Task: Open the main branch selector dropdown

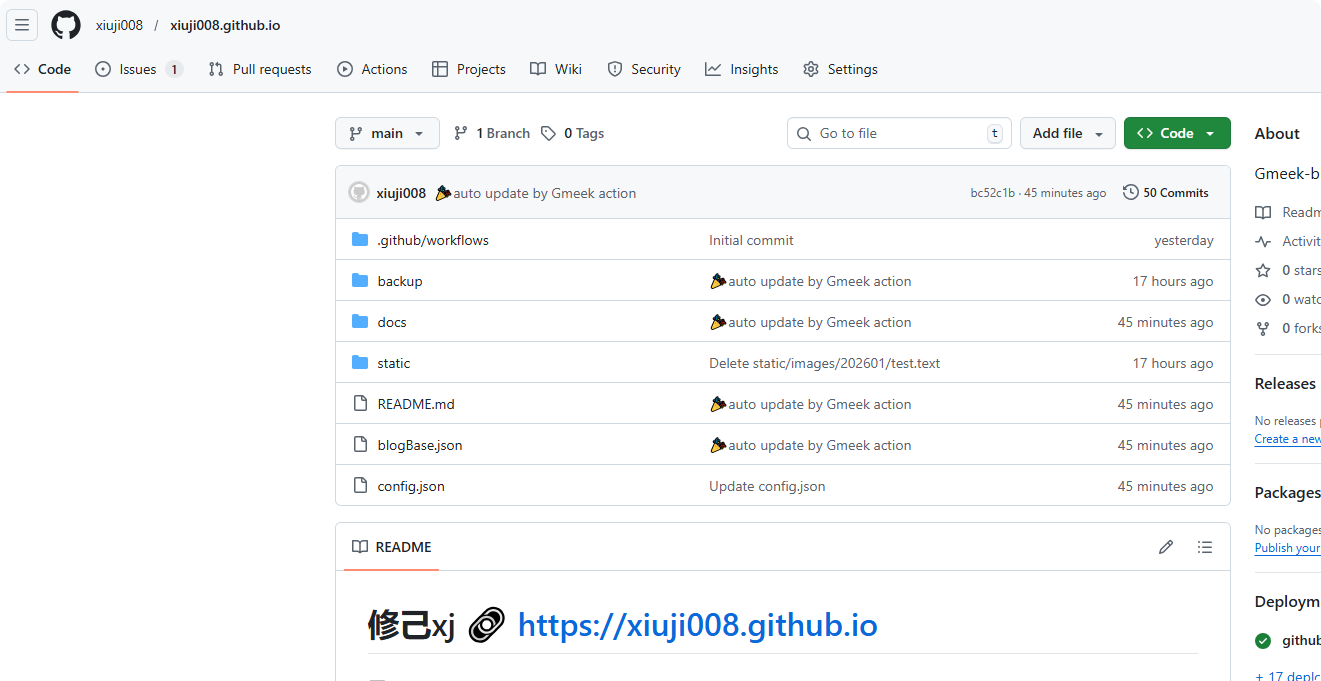Action: (x=387, y=132)
